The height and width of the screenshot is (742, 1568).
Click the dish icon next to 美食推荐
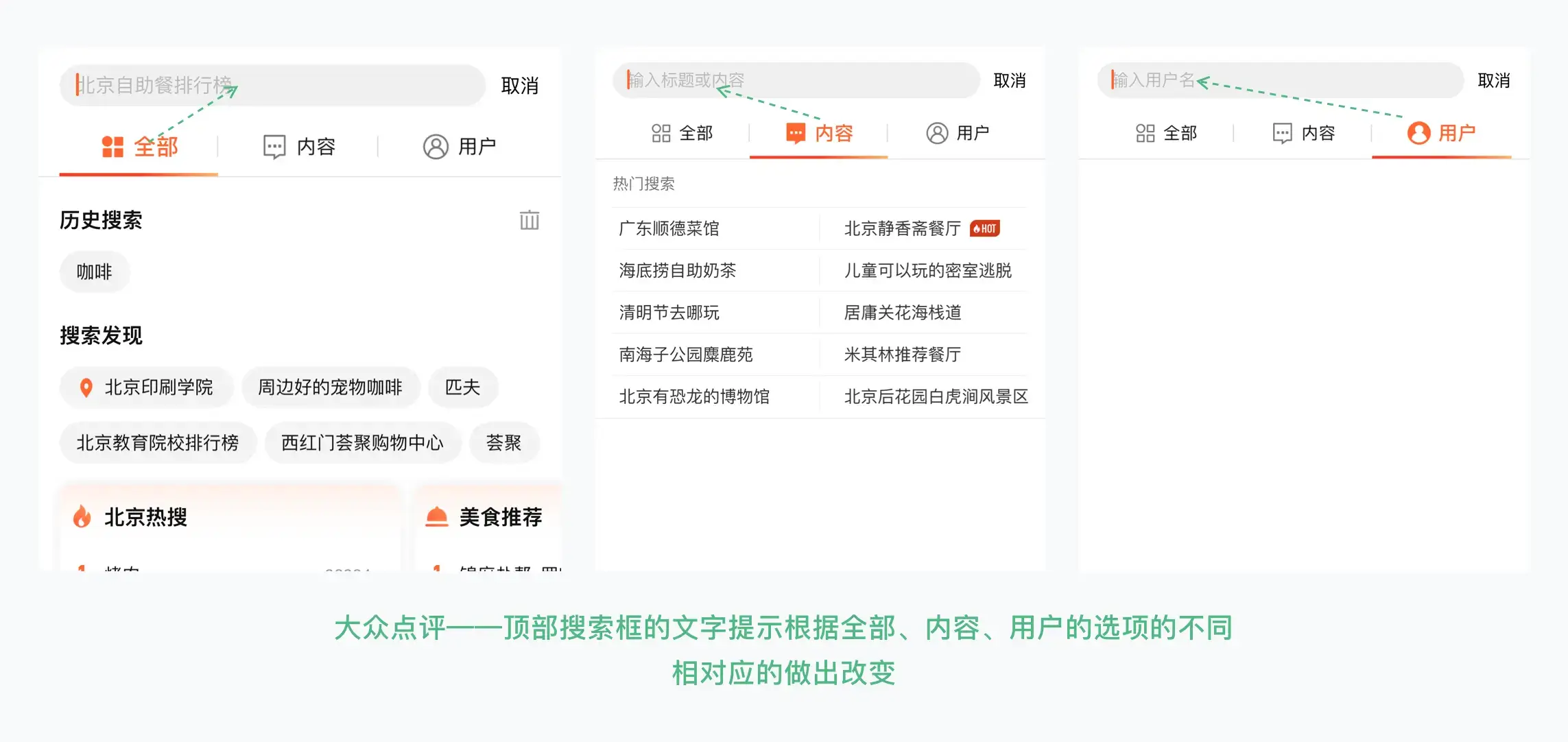tap(436, 516)
